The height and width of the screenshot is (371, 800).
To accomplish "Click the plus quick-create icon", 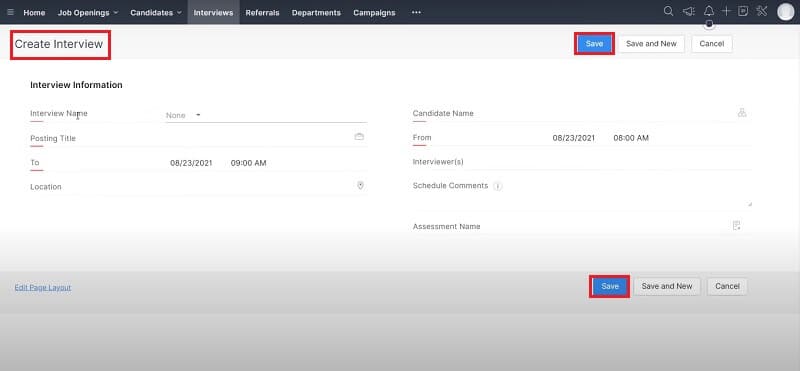I will [x=726, y=11].
